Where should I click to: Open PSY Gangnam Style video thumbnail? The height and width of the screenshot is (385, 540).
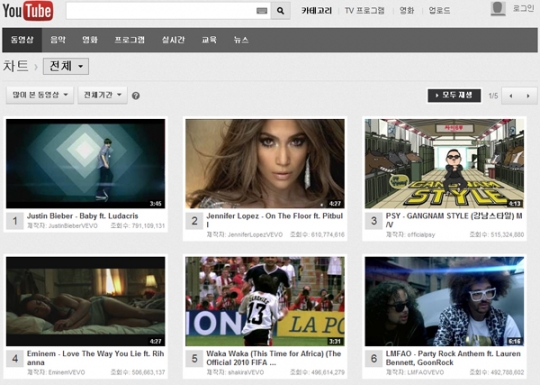tap(444, 164)
